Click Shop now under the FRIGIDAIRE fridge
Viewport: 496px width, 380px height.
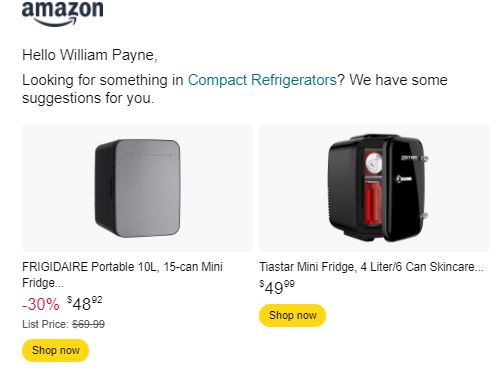click(56, 350)
